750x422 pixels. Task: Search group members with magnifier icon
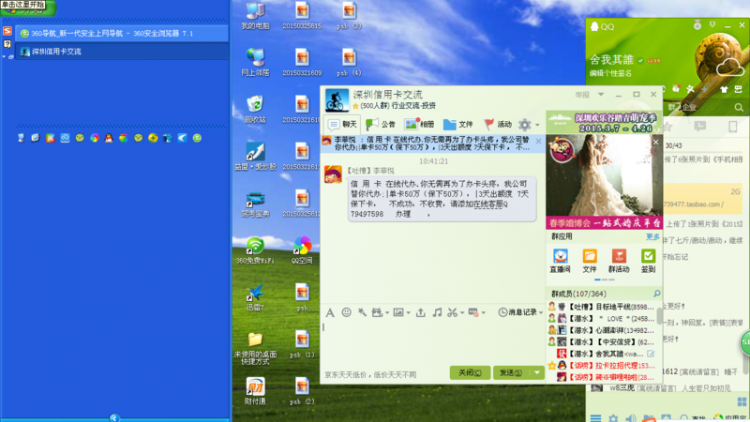click(657, 293)
